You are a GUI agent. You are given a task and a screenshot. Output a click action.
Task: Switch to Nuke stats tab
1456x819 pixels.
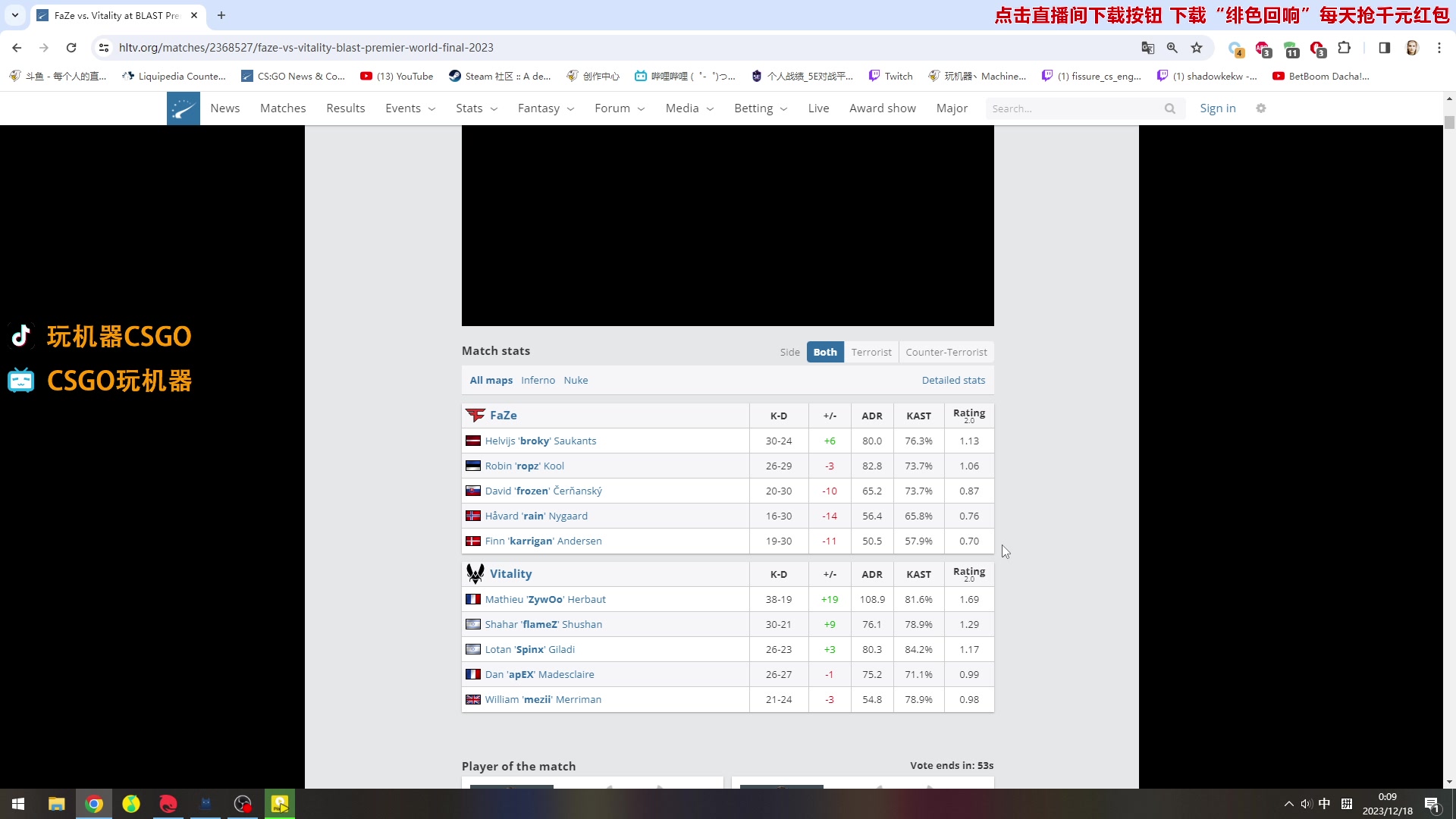click(576, 380)
